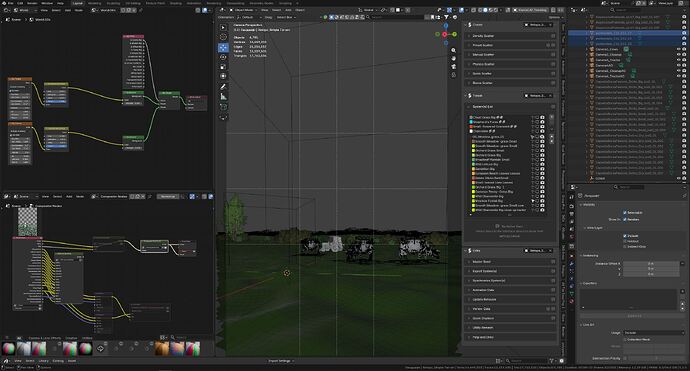
Task: Enable the Indirect Only checkbox
Action: click(625, 246)
